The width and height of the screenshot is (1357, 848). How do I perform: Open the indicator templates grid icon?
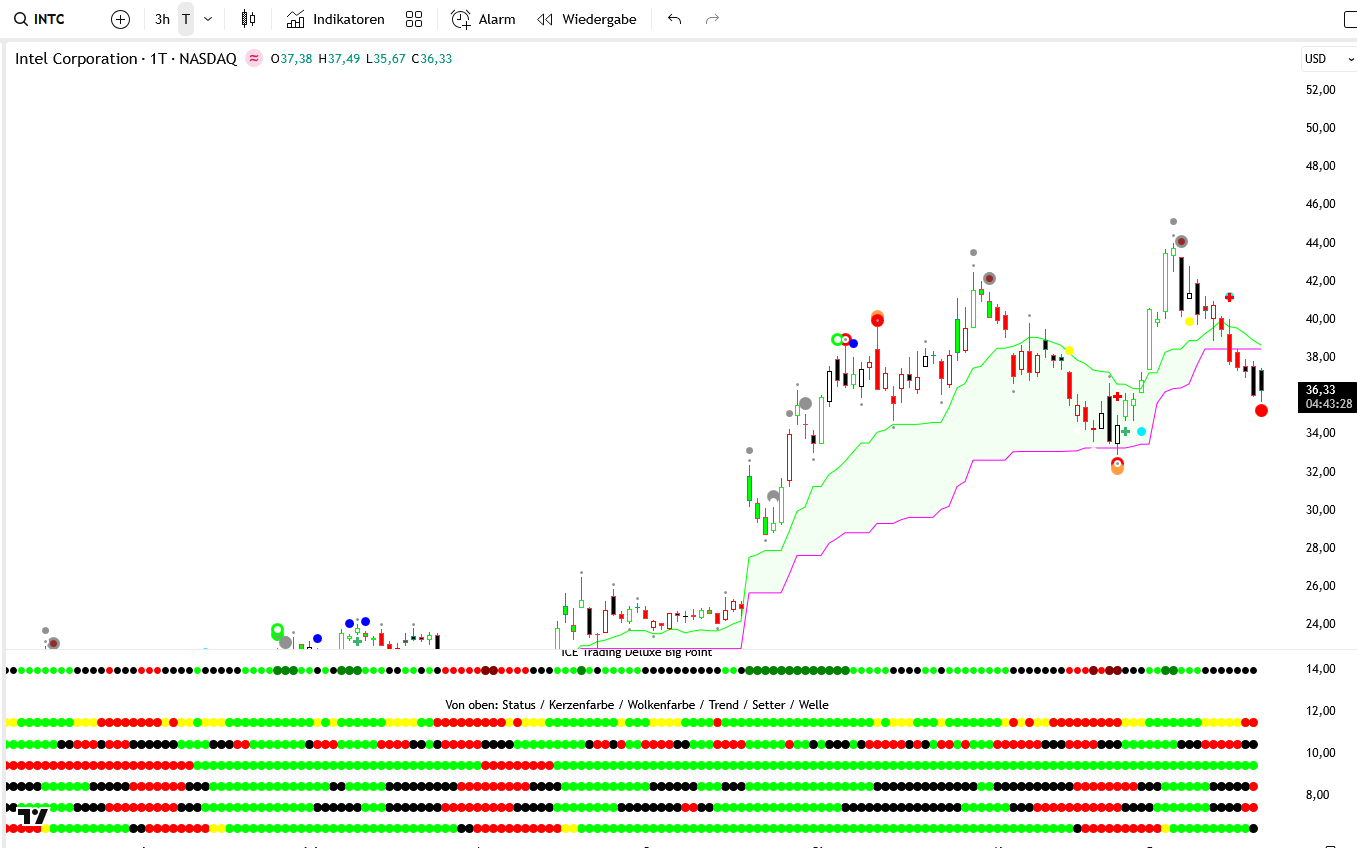click(x=414, y=19)
